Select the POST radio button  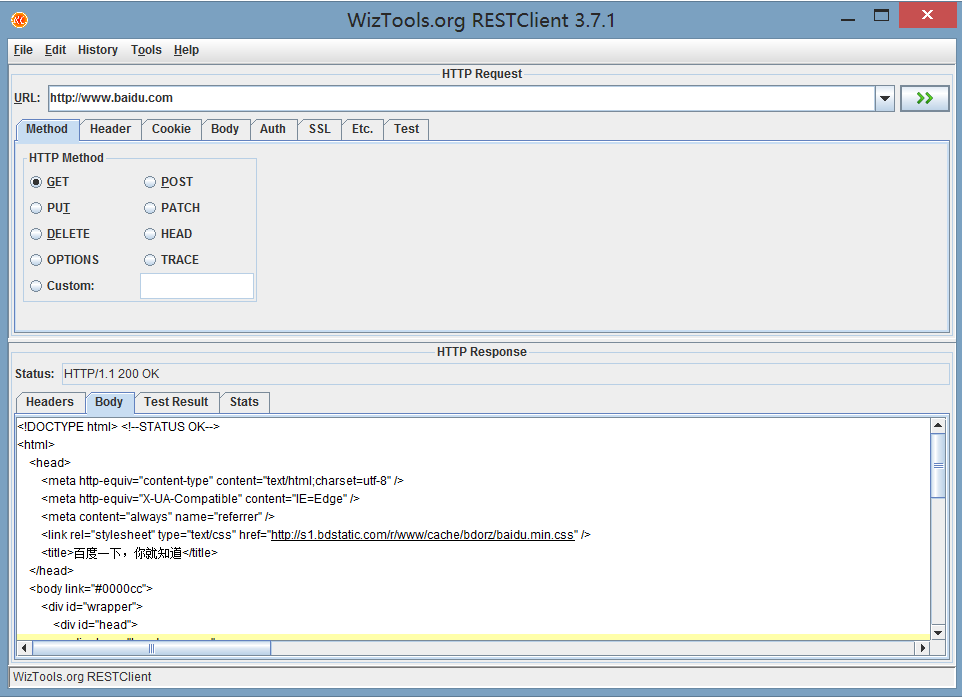(150, 182)
